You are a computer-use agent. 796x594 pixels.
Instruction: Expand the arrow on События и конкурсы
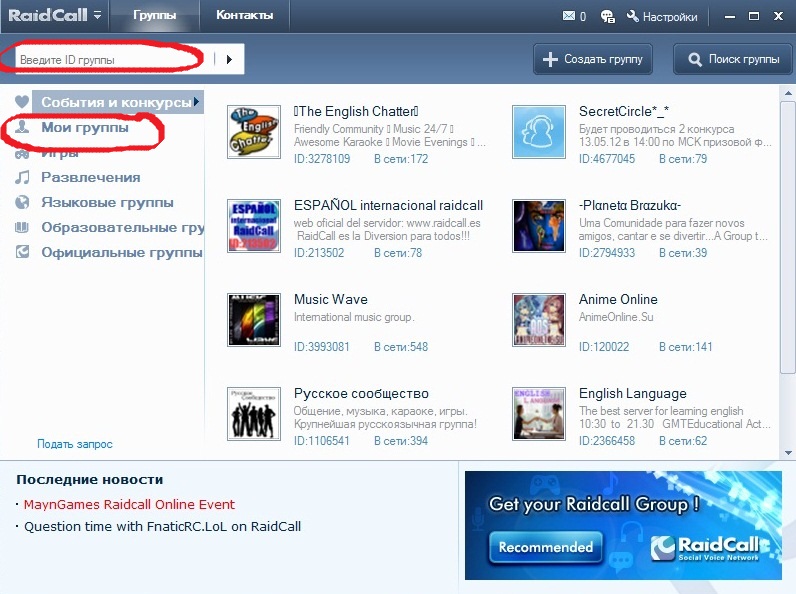pyautogui.click(x=196, y=102)
